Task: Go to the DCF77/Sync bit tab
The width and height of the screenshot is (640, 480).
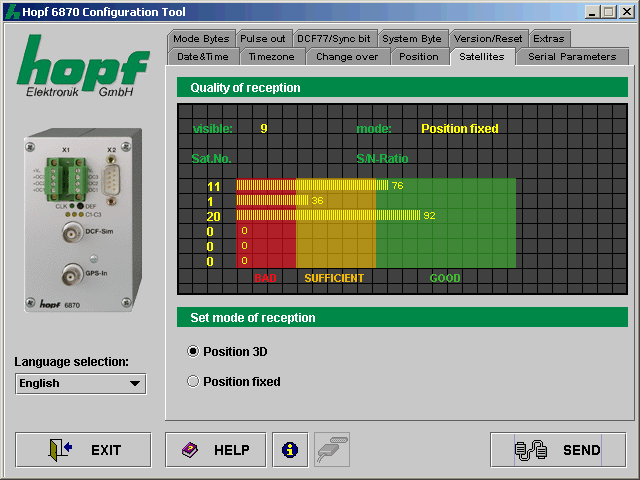Action: tap(334, 38)
